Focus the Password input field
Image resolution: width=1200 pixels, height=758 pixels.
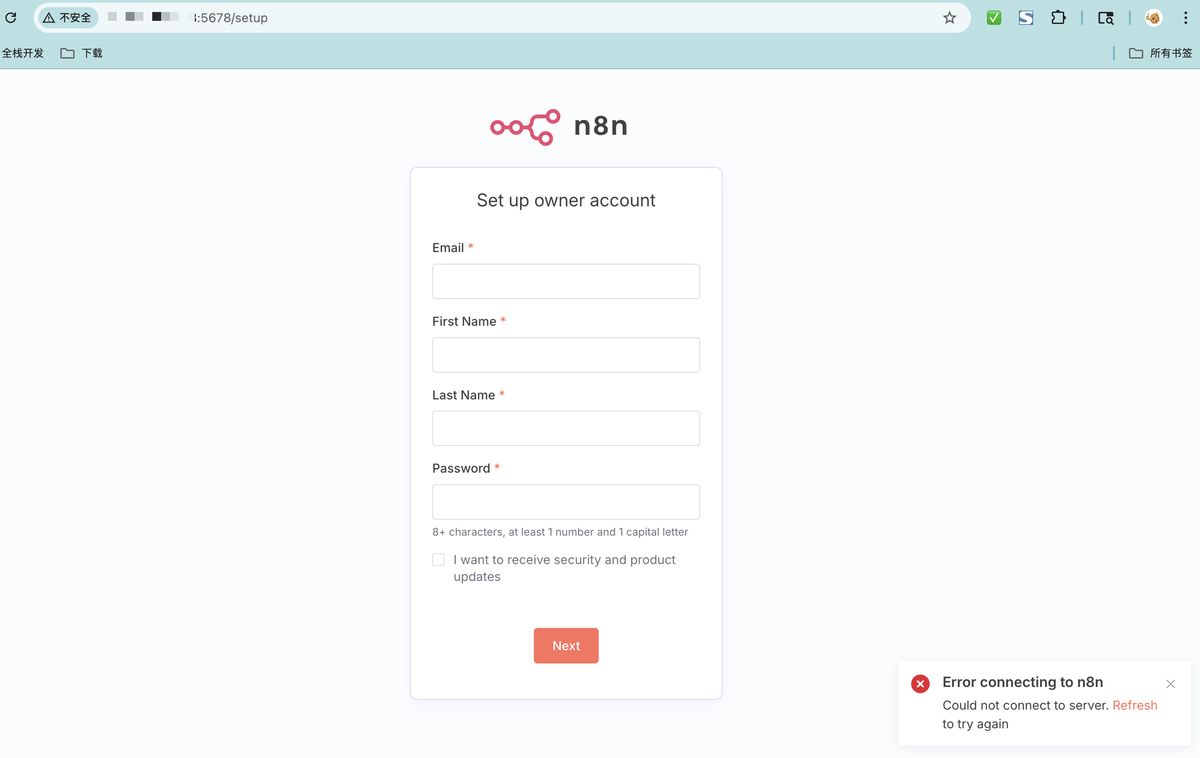pos(566,501)
